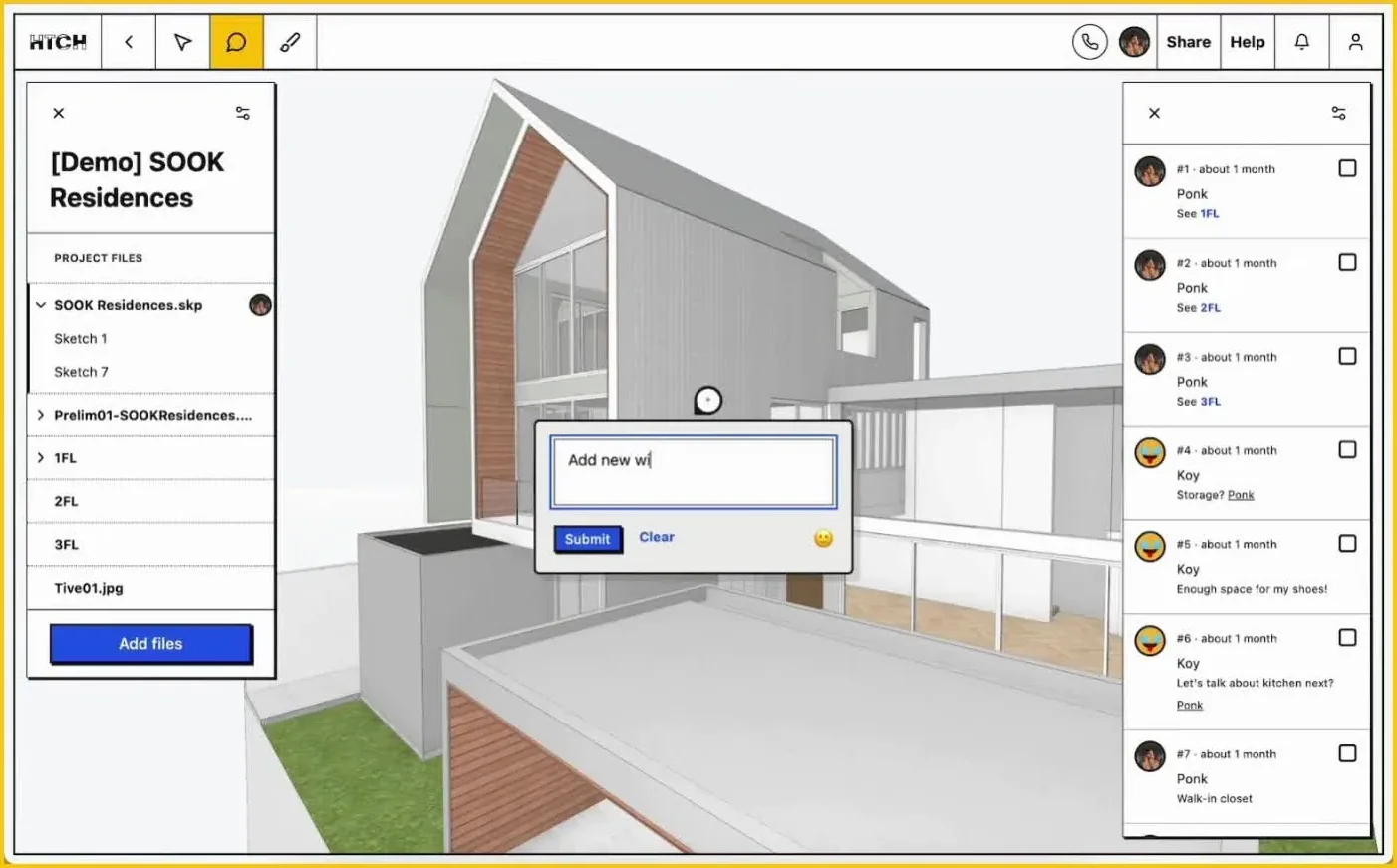
Task: Click the comment pin marker on model
Action: [x=707, y=401]
